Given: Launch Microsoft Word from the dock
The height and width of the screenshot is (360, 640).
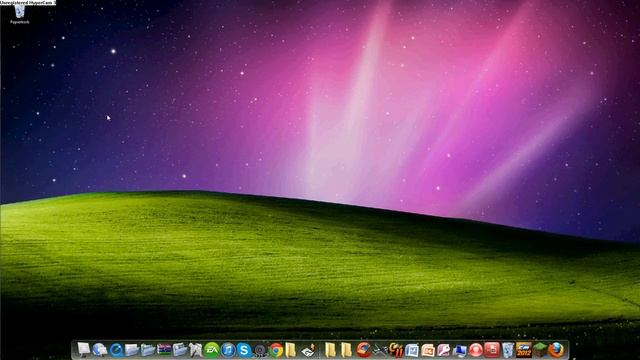Looking at the screenshot, I should tap(412, 350).
